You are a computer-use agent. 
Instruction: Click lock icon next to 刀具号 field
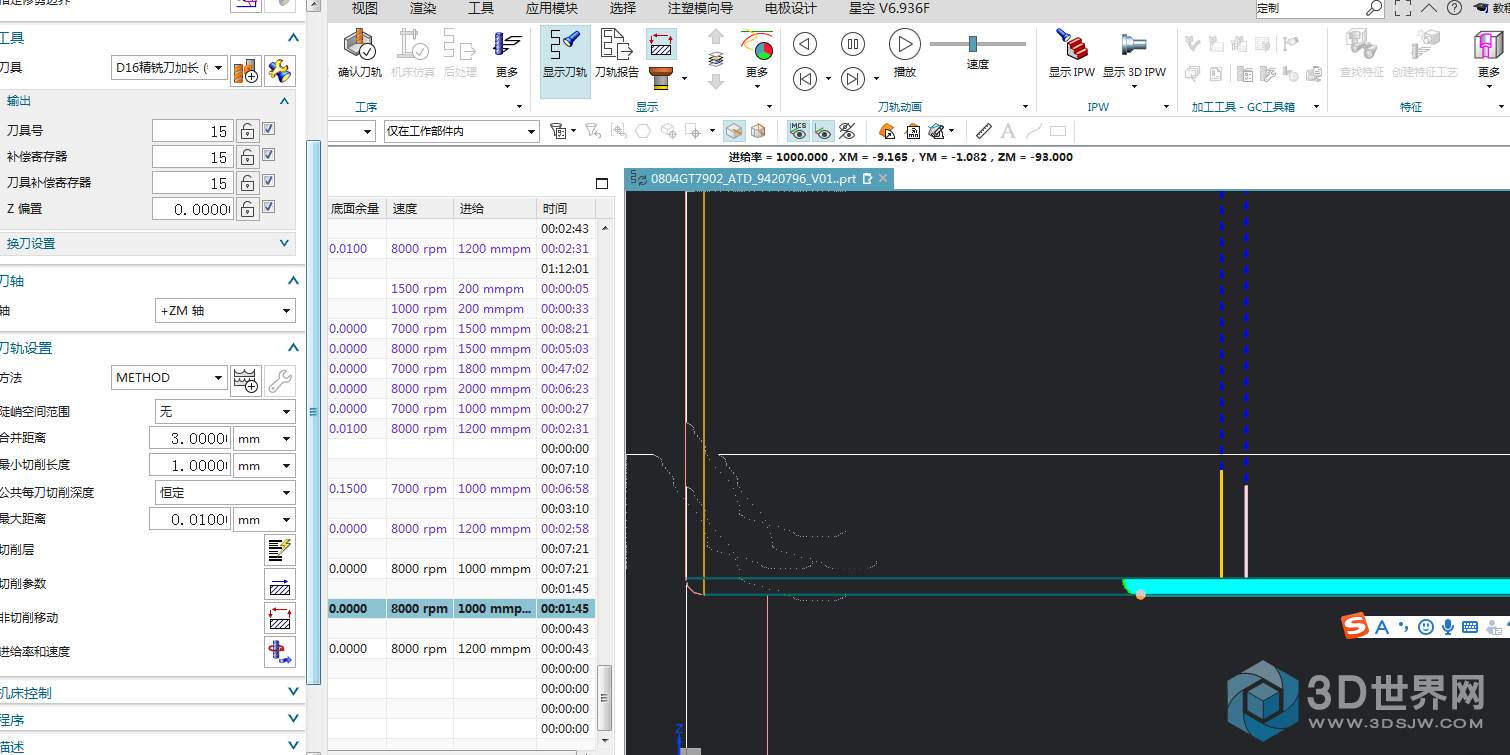pos(247,131)
